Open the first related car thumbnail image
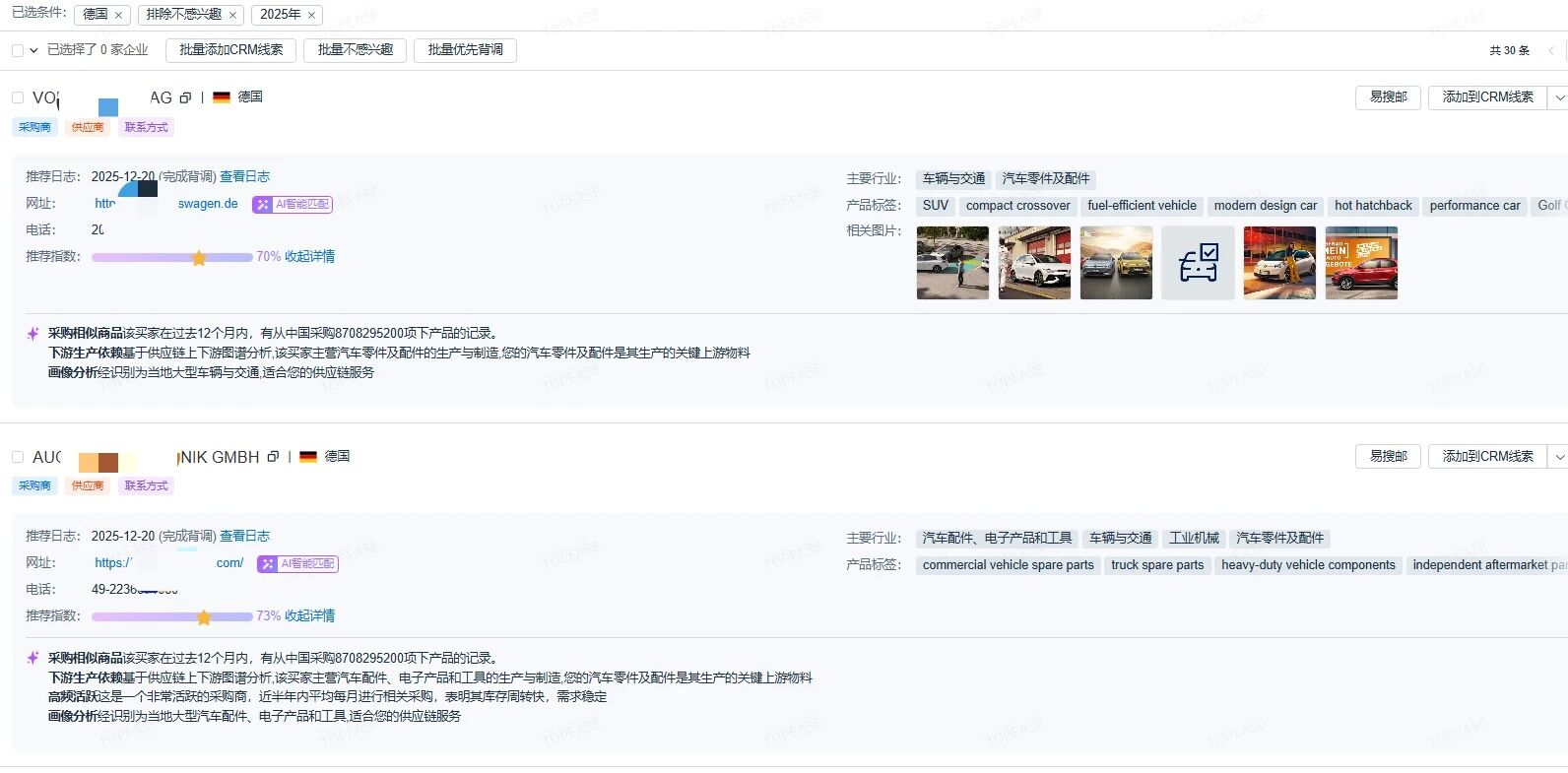1568x773 pixels. click(x=952, y=263)
